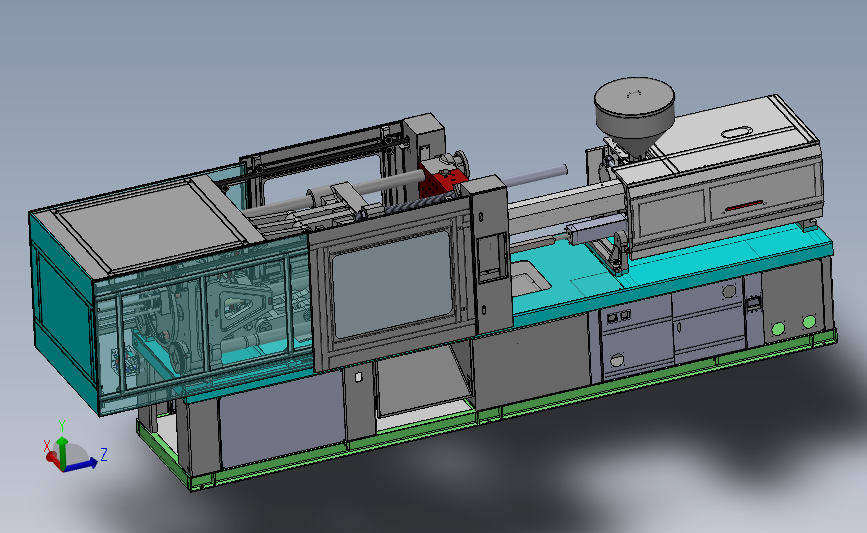Select the red slot on the injection cover side
Viewport: 867px width, 533px height.
(x=744, y=206)
